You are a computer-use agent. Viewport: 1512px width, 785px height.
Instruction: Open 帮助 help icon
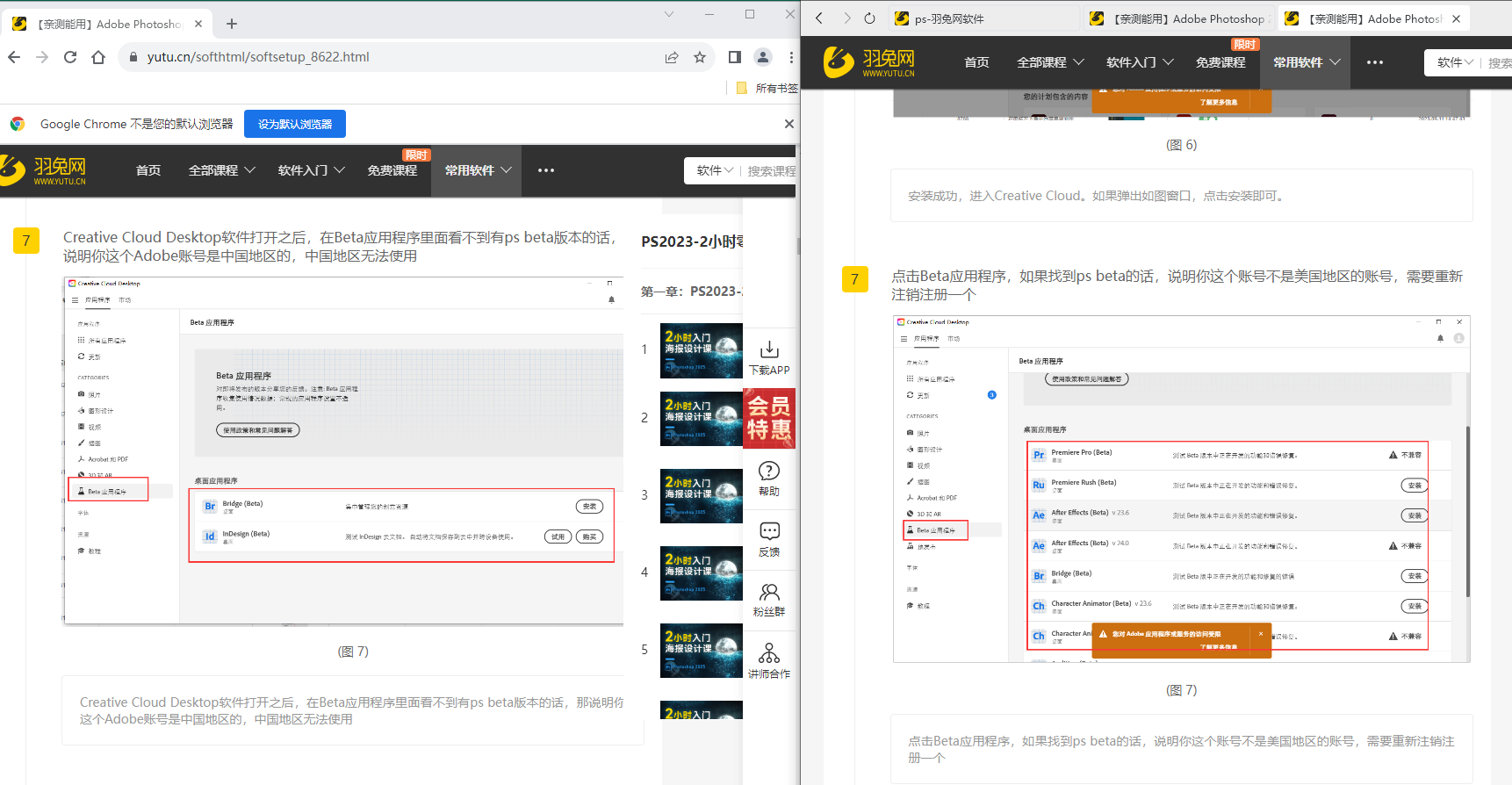tap(769, 479)
